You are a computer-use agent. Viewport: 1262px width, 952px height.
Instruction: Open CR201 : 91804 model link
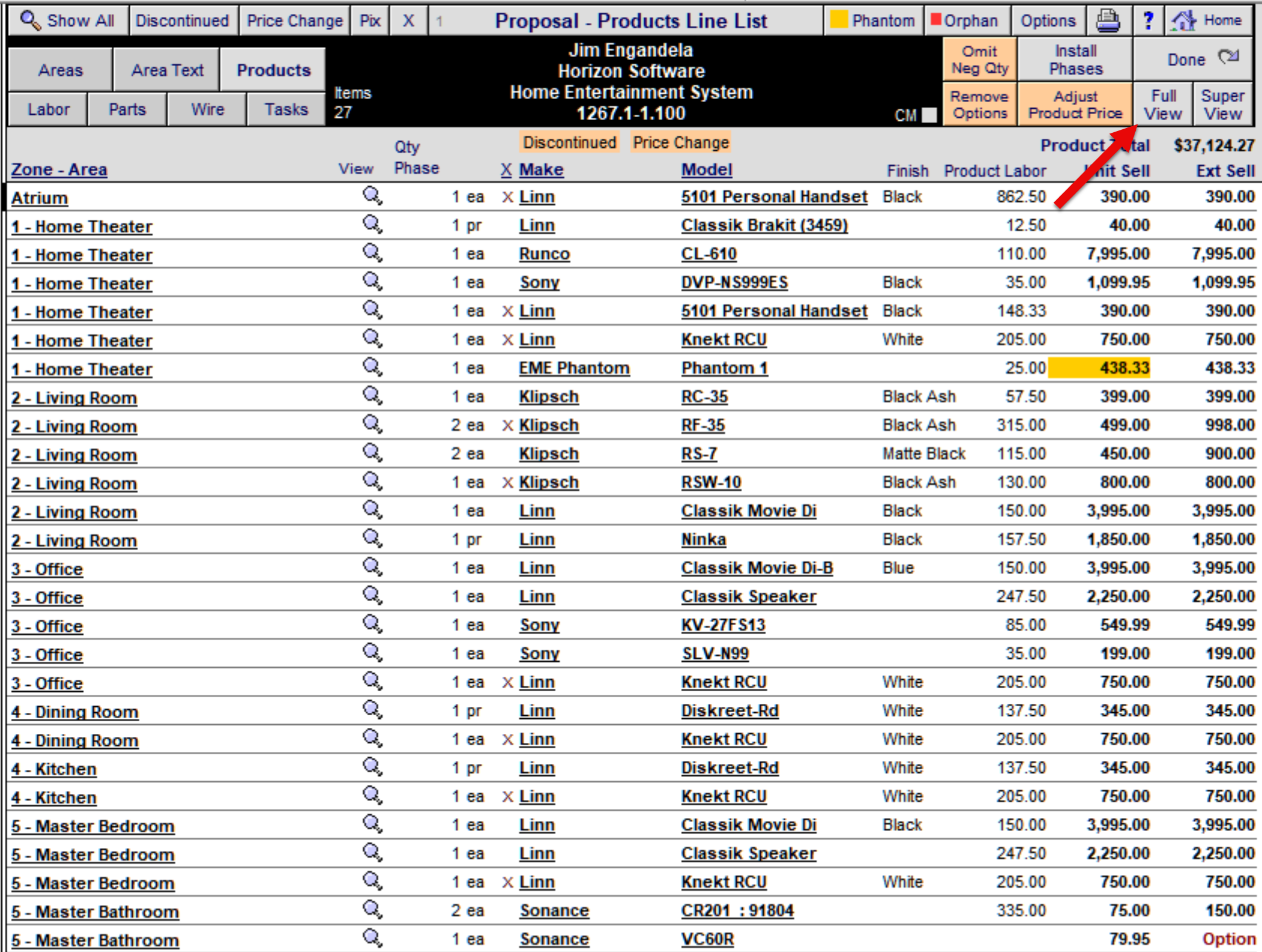coord(737,911)
